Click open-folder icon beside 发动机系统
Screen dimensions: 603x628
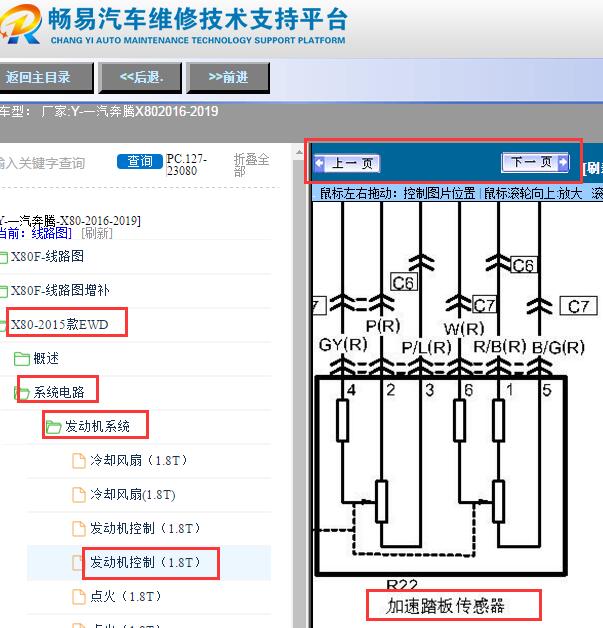click(53, 427)
